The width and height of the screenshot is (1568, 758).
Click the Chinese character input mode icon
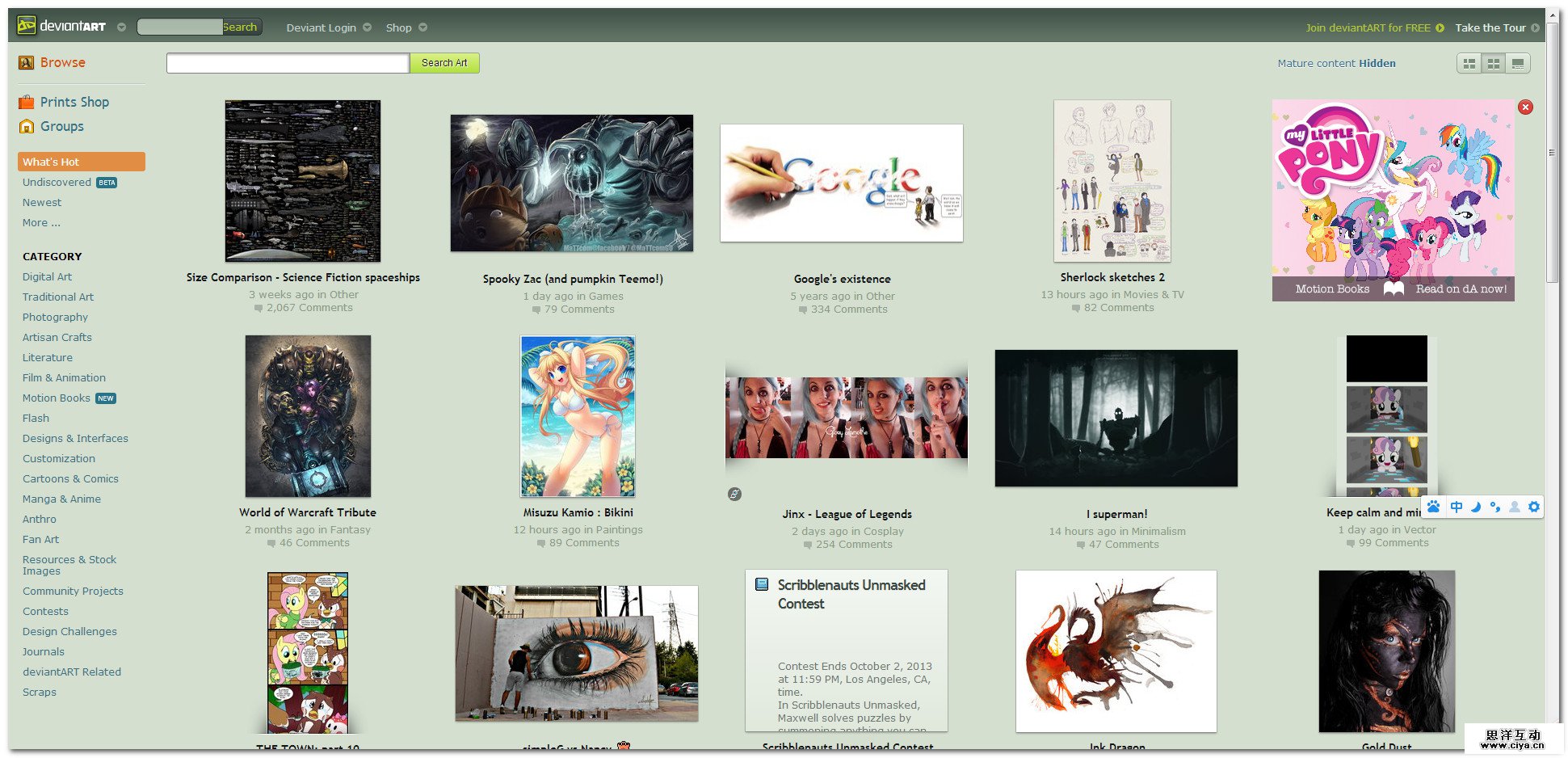tap(1456, 507)
